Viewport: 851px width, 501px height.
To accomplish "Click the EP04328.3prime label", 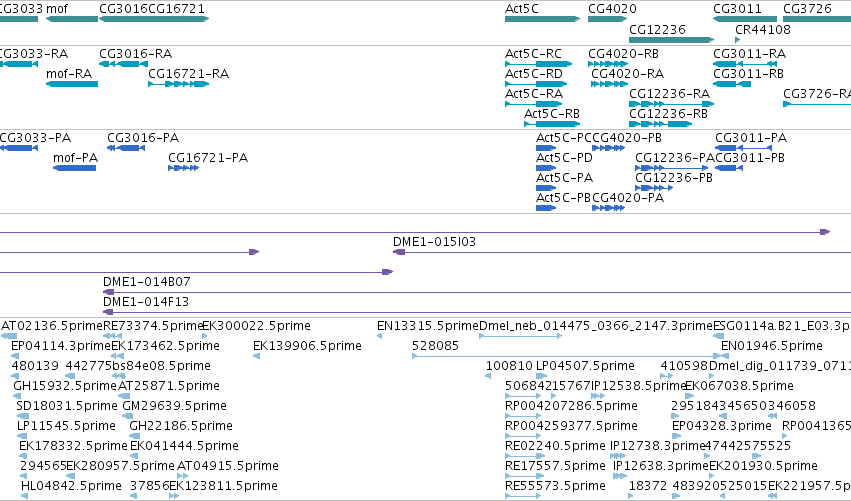I will [x=722, y=426].
